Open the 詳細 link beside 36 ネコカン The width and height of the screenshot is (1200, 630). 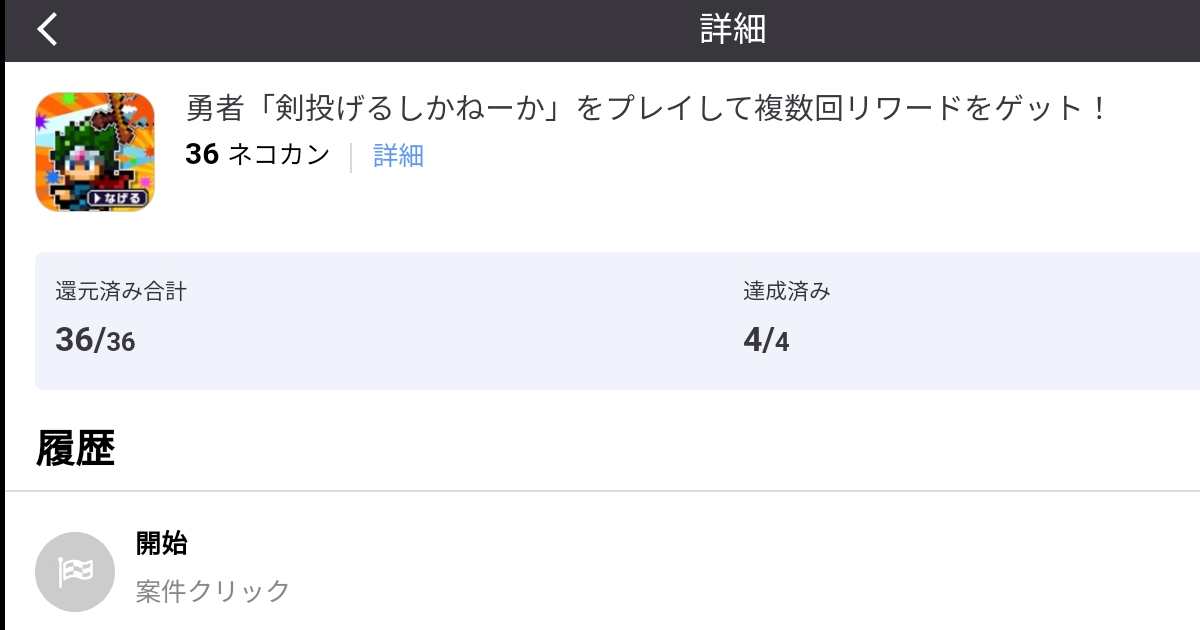tap(397, 156)
